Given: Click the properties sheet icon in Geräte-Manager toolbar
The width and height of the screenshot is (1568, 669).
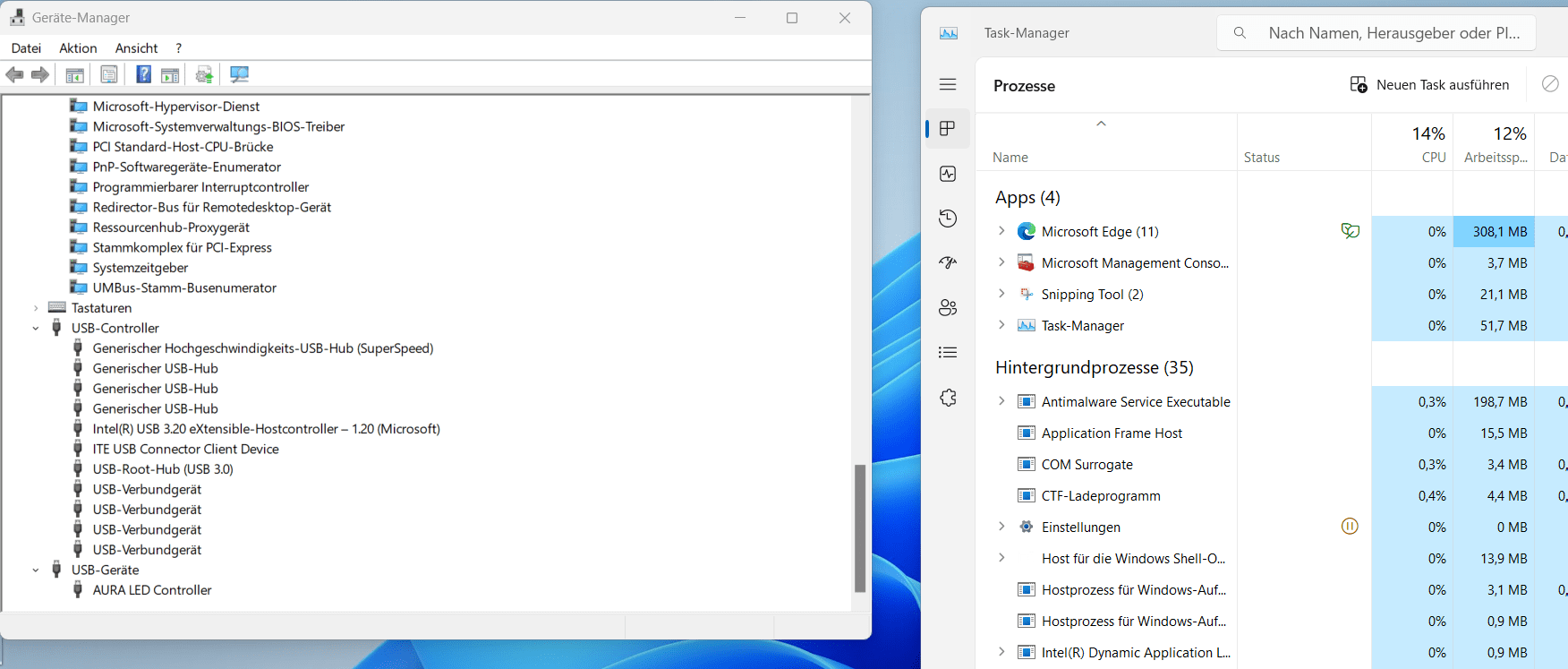Looking at the screenshot, I should [109, 75].
